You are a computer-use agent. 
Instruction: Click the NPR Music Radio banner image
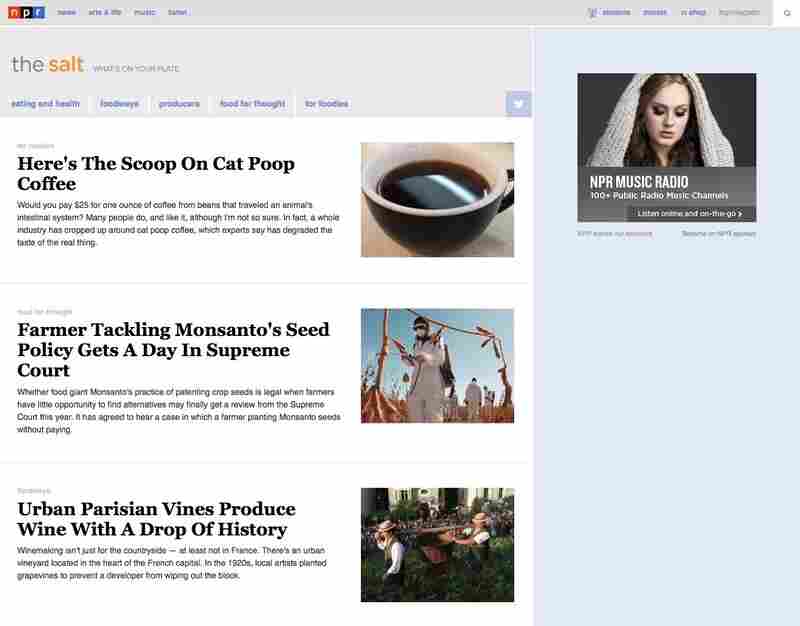pyautogui.click(x=667, y=148)
